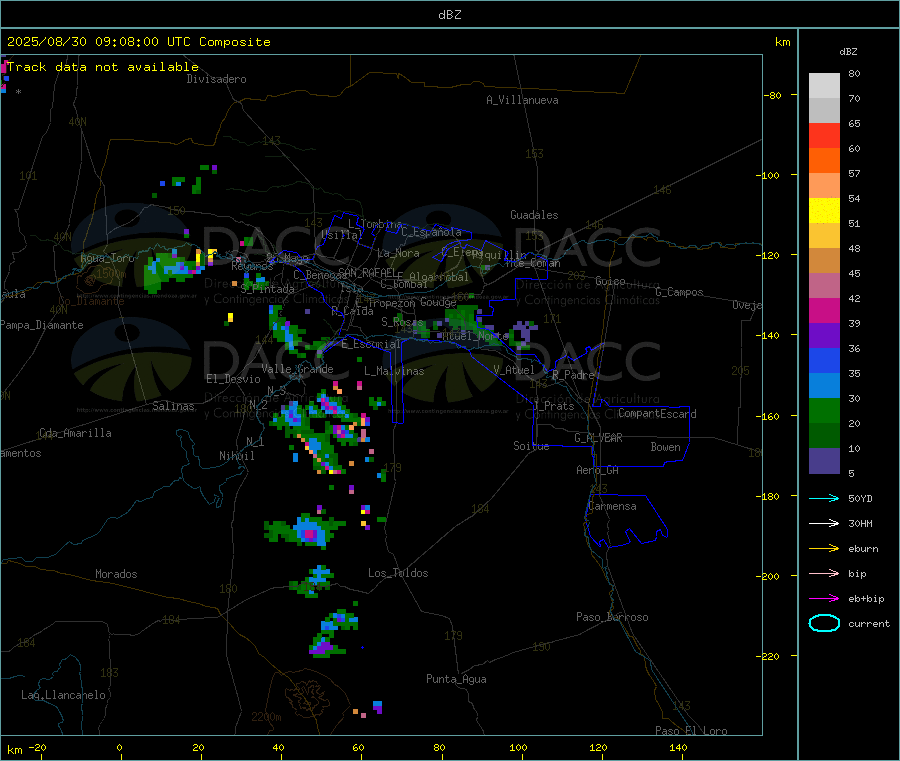
Task: Click the SAN_RAFAEL city label
Action: point(367,272)
